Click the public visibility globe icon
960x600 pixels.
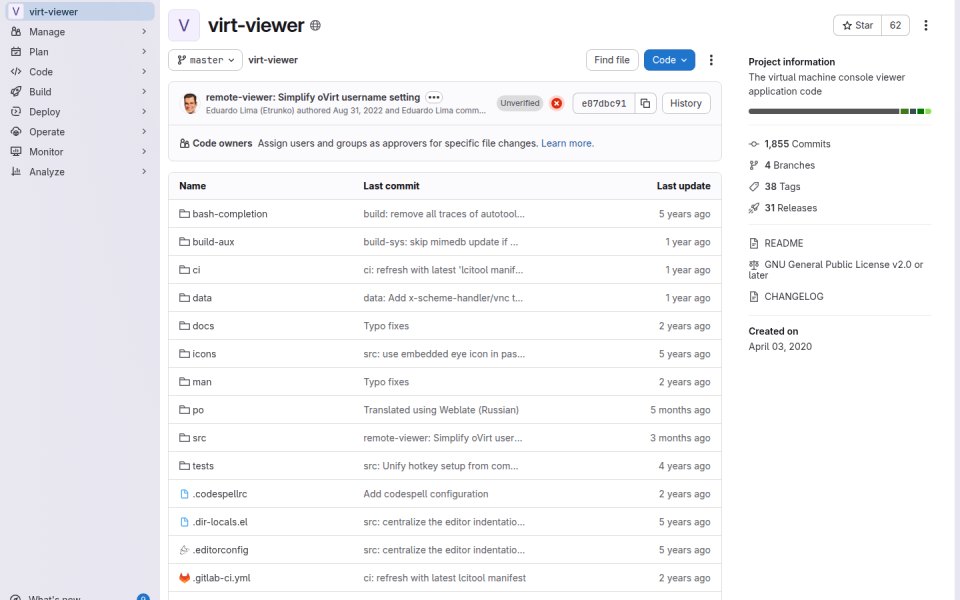point(315,25)
